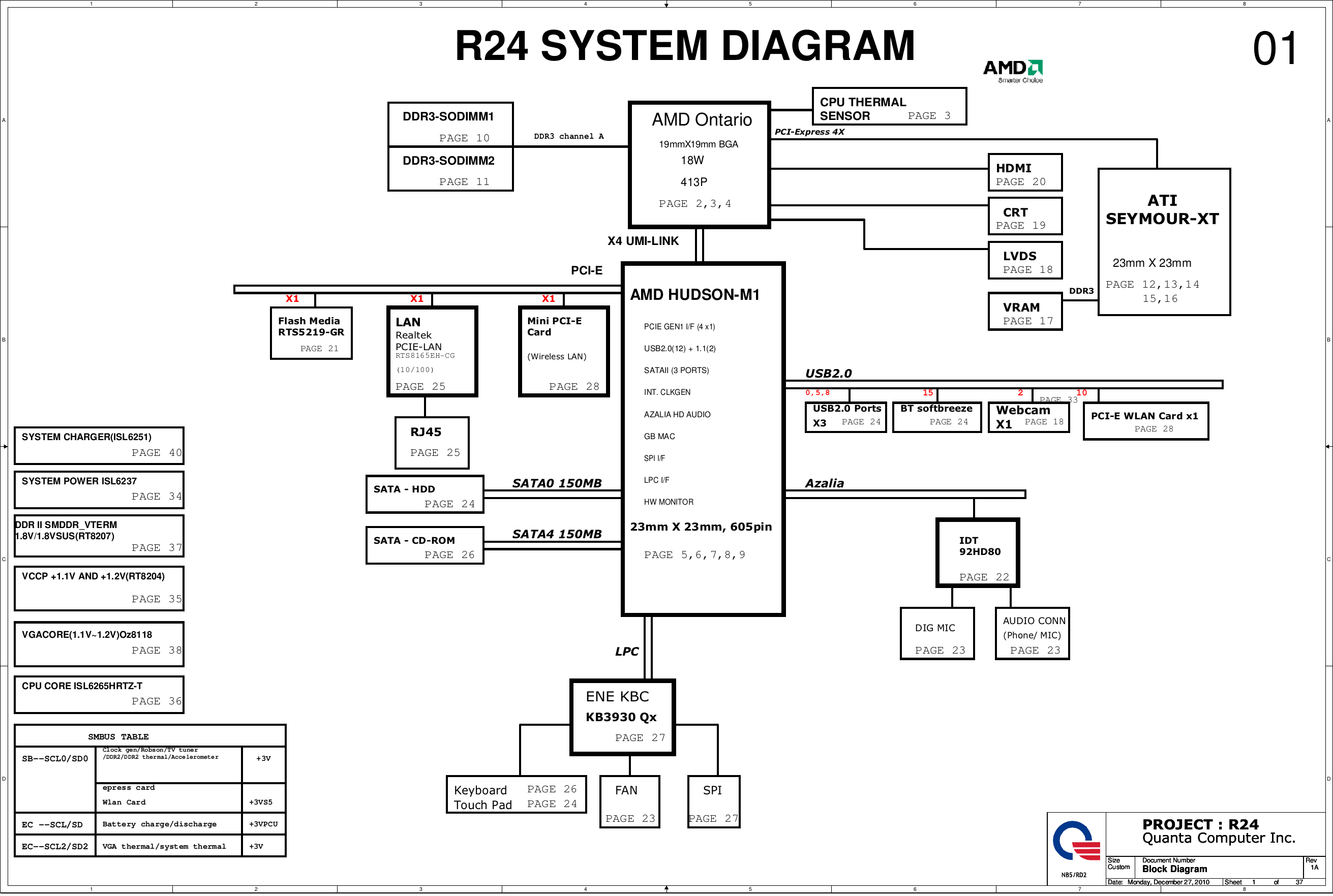Click the FAN PAGE 23 box

(x=629, y=801)
